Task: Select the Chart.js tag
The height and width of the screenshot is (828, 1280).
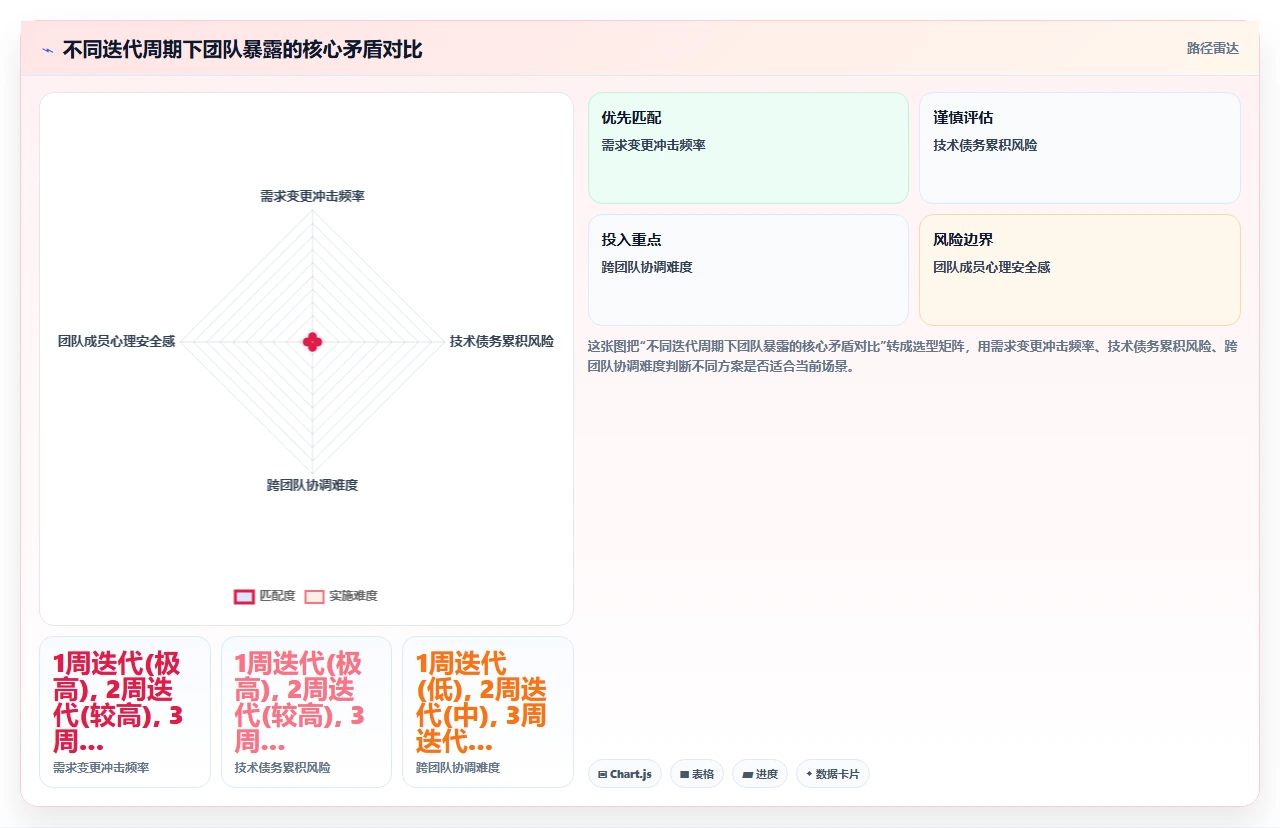Action: coord(625,774)
